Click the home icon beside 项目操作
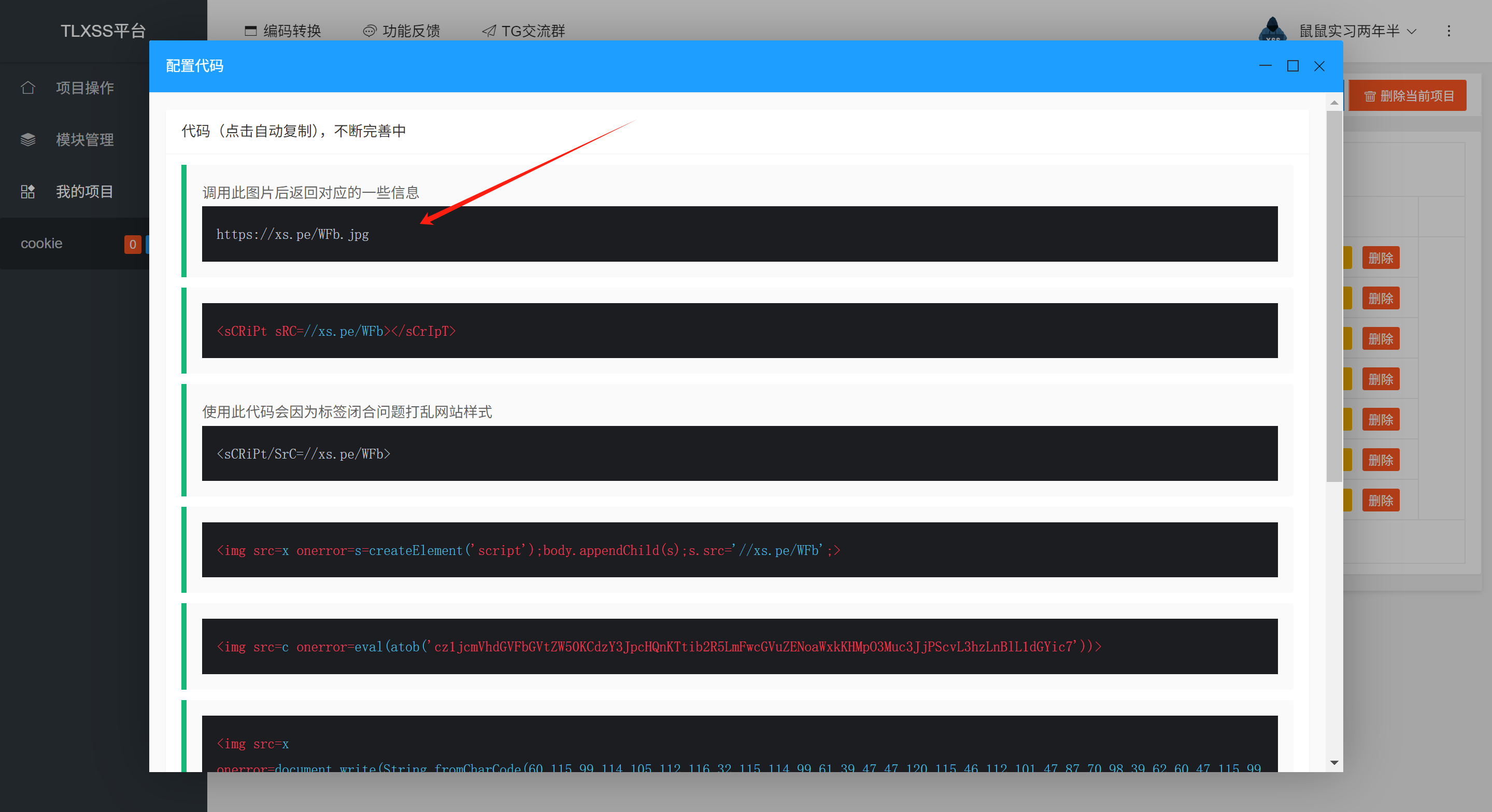1492x812 pixels. (x=28, y=88)
